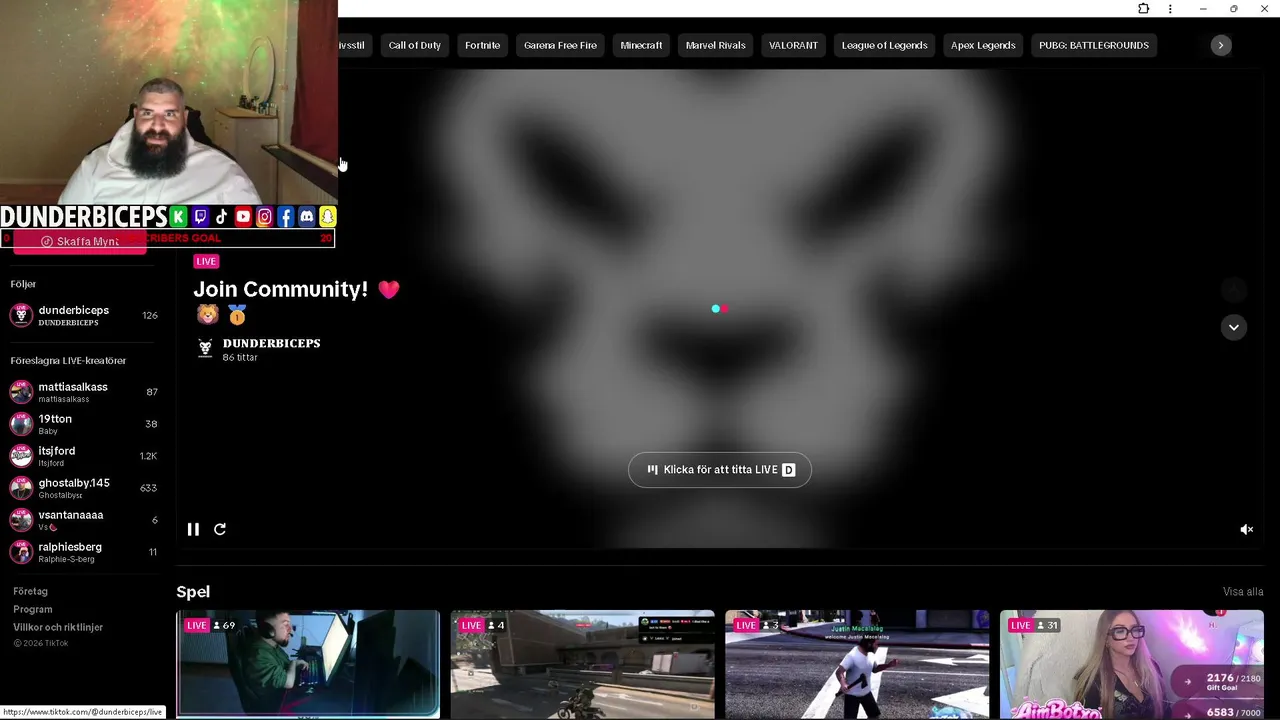Select the Apex Legends category
This screenshot has height=720, width=1280.
click(983, 45)
